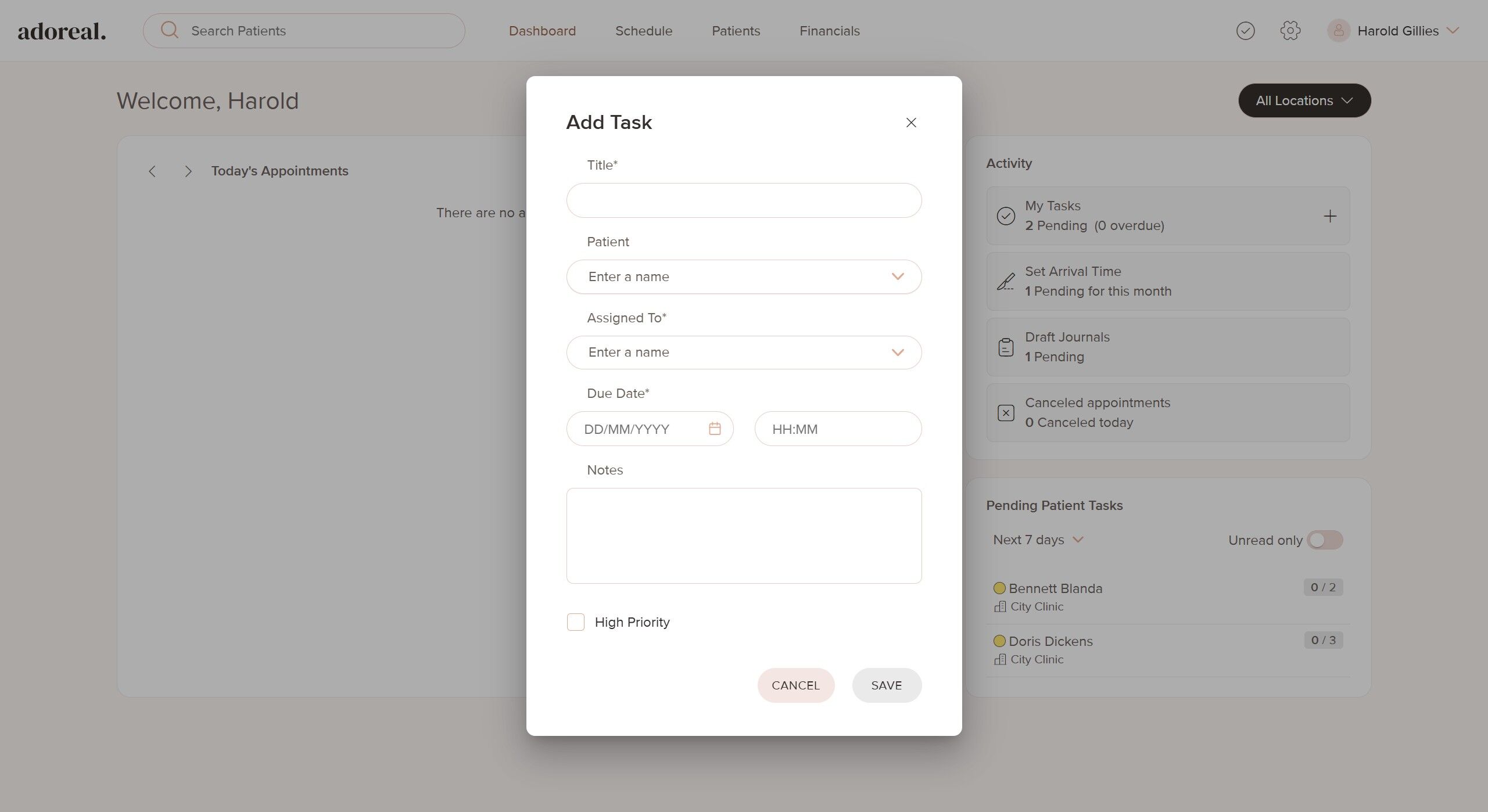
Task: Open the All Locations dropdown
Action: (x=1304, y=100)
